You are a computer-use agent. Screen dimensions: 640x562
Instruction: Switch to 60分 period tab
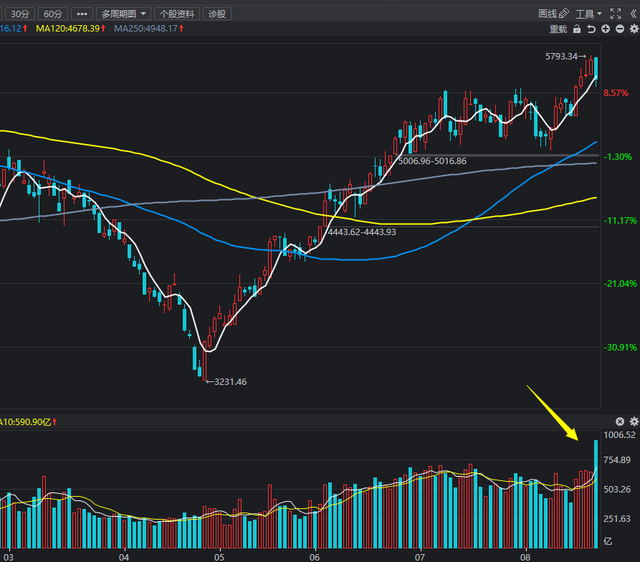pyautogui.click(x=53, y=14)
